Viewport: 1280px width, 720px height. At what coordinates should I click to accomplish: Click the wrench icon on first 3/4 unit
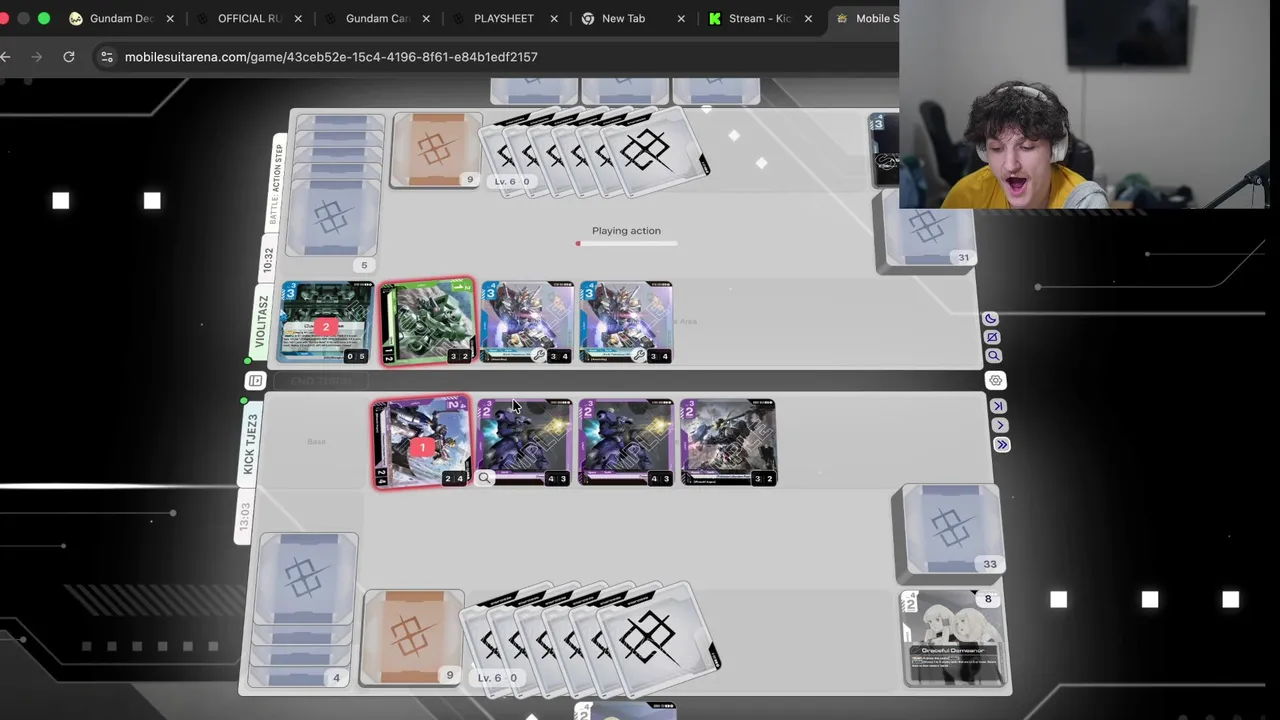539,356
